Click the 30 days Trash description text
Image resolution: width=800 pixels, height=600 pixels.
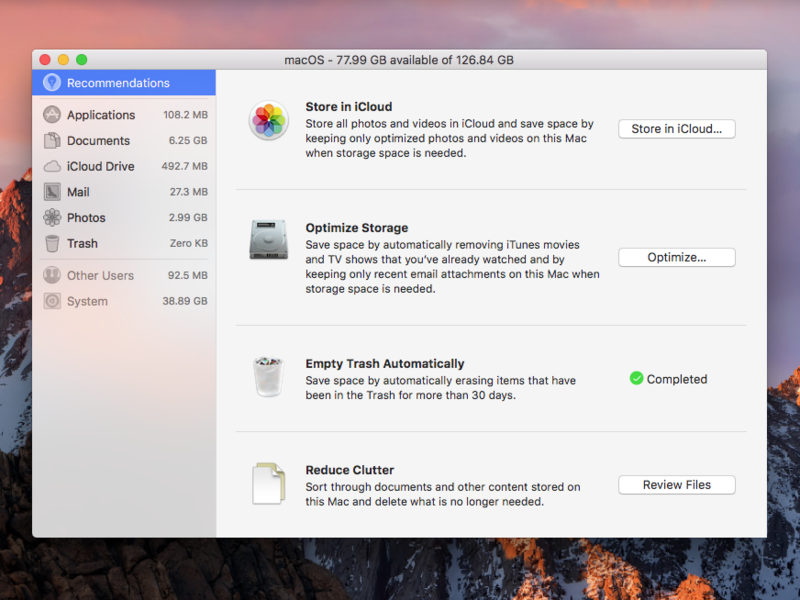pyautogui.click(x=440, y=388)
